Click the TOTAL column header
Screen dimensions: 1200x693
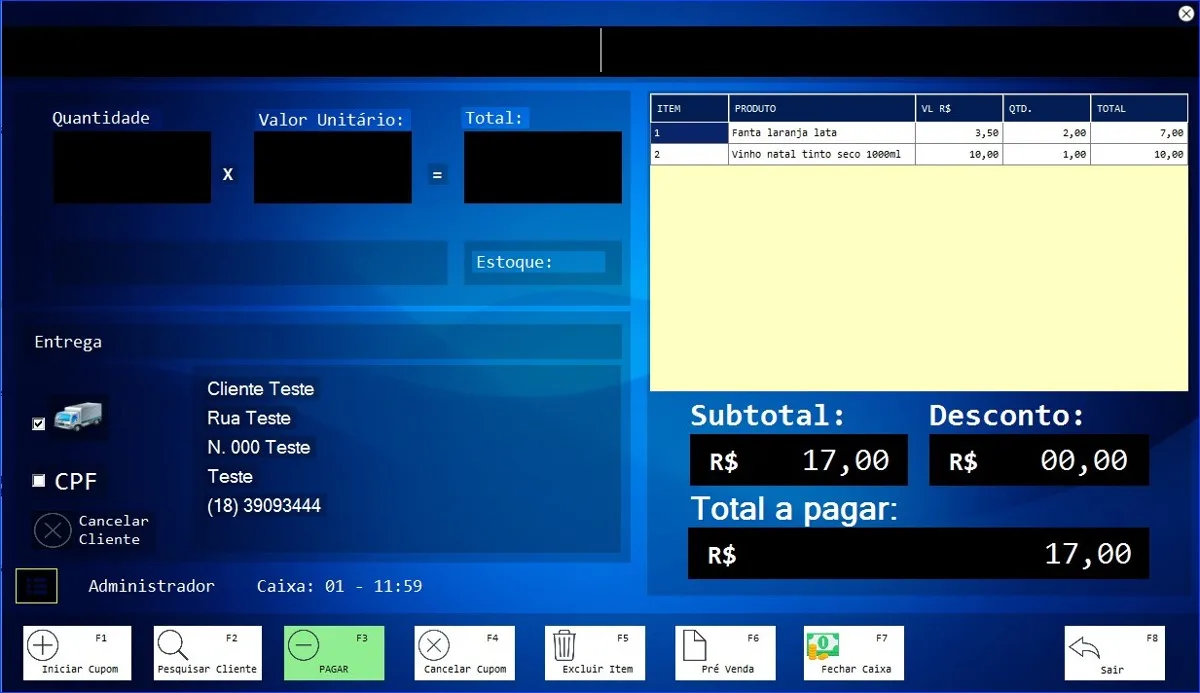click(1139, 108)
